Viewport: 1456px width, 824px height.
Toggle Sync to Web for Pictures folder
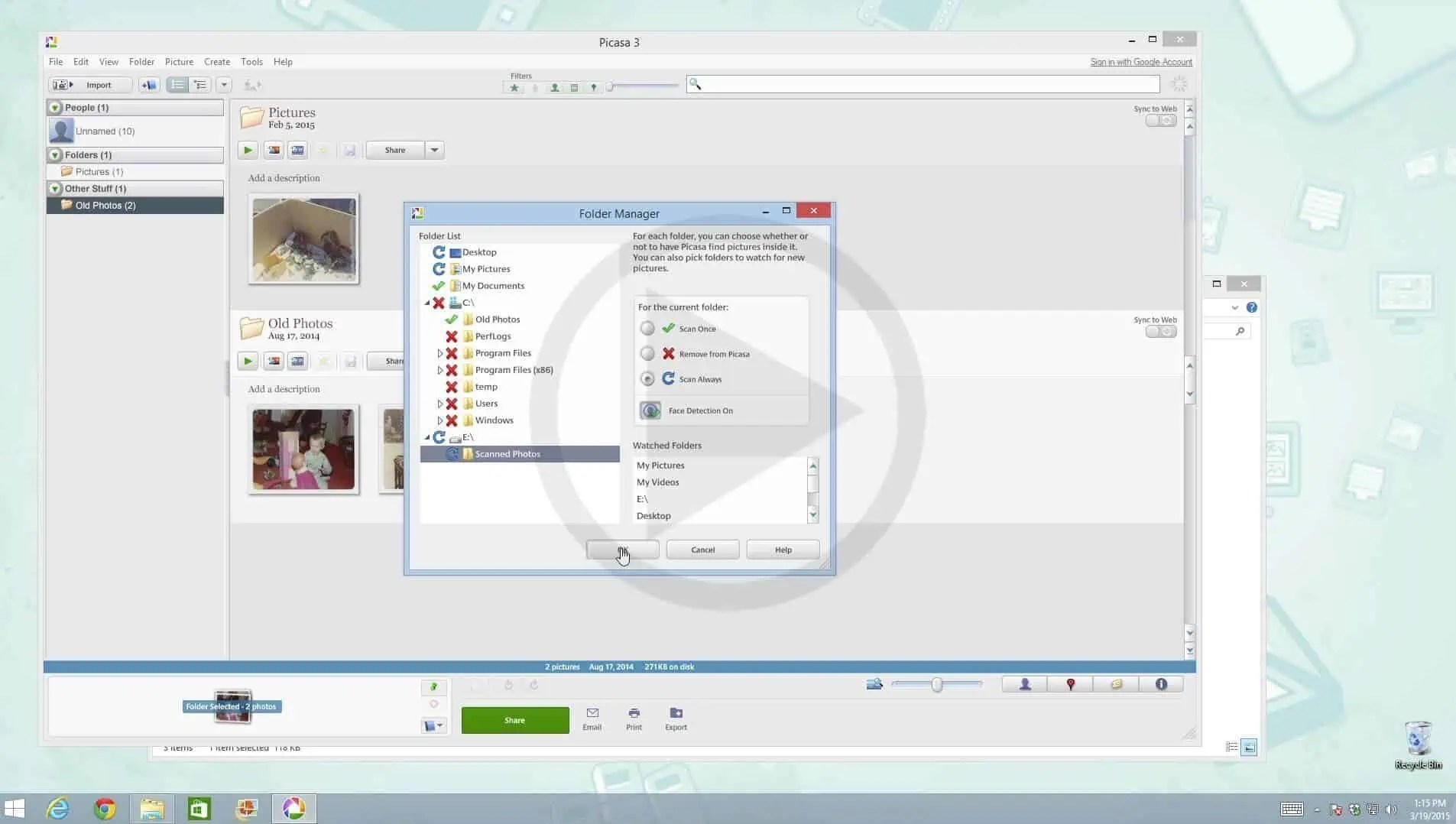(1160, 121)
